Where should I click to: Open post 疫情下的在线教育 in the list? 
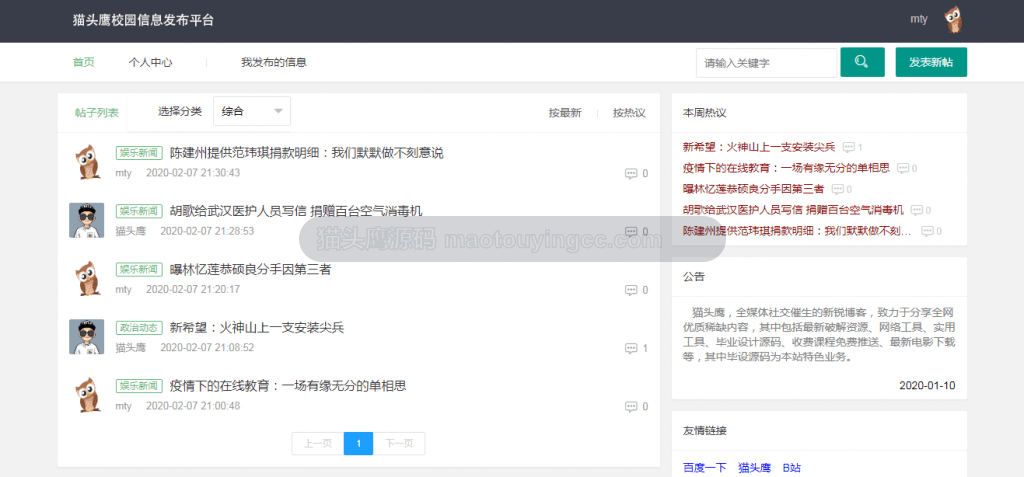coord(288,386)
